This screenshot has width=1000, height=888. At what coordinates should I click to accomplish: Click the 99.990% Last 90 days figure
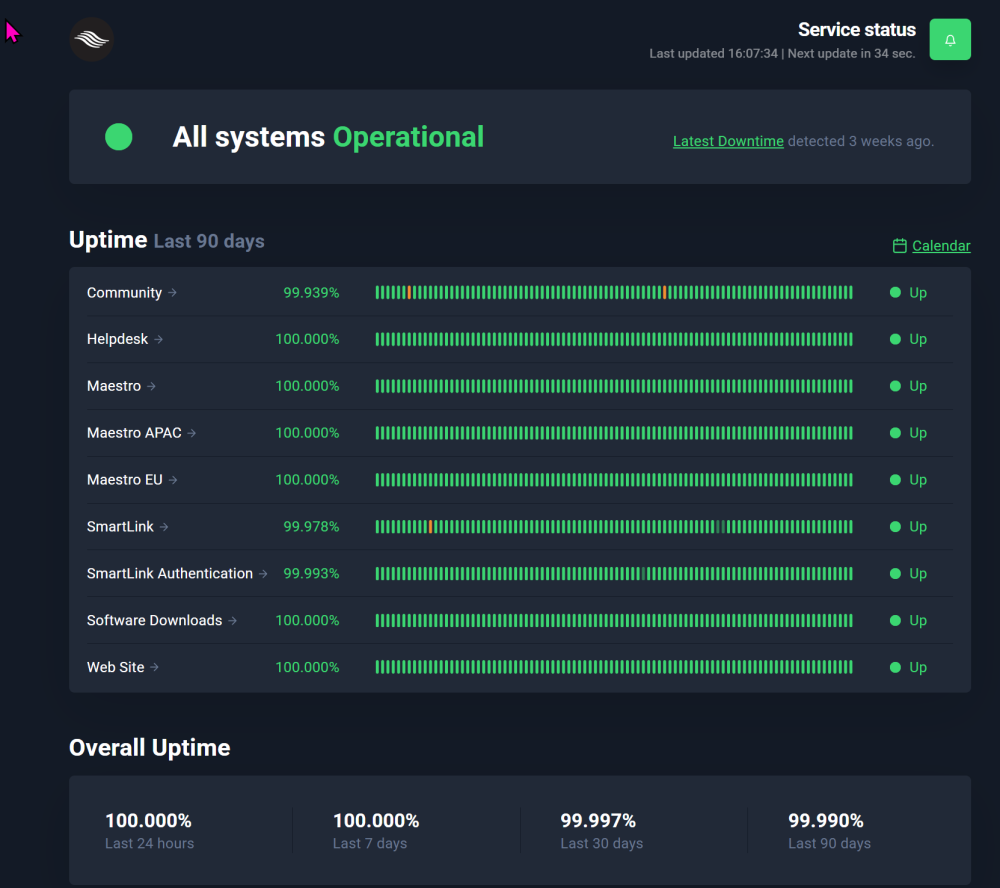[x=825, y=820]
